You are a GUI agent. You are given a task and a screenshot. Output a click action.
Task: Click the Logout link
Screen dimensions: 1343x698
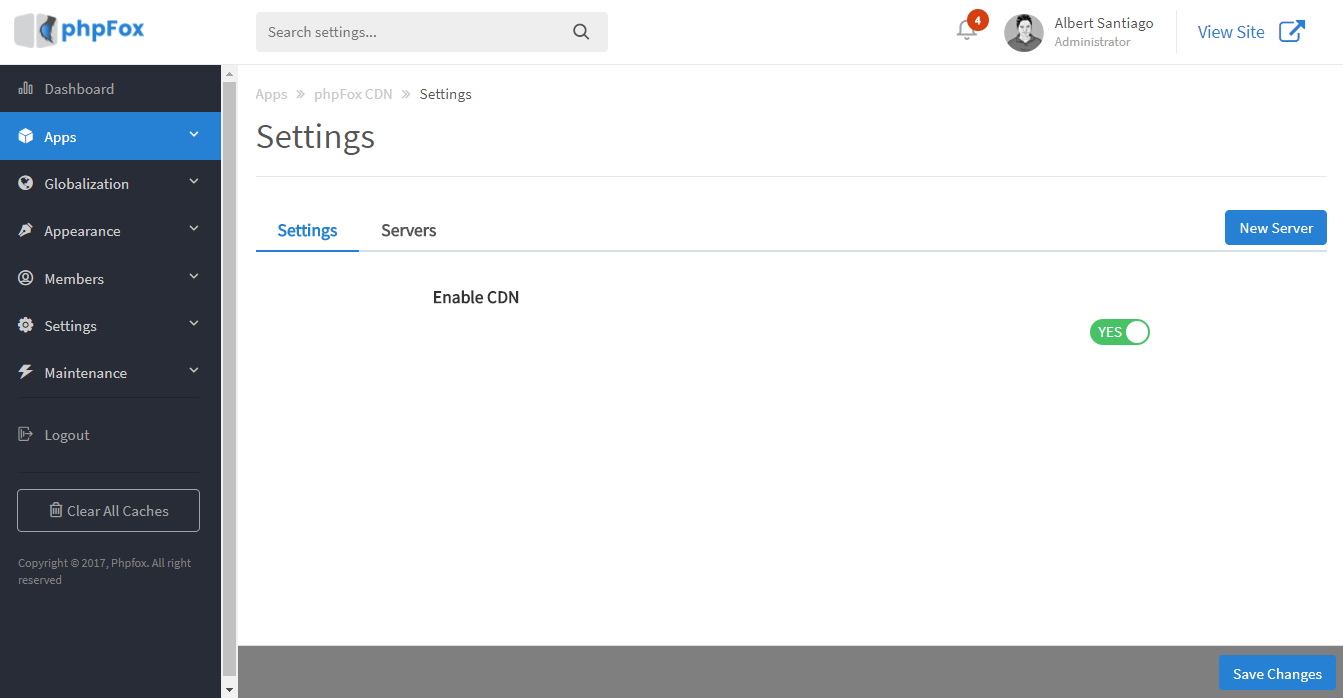pyautogui.click(x=67, y=435)
